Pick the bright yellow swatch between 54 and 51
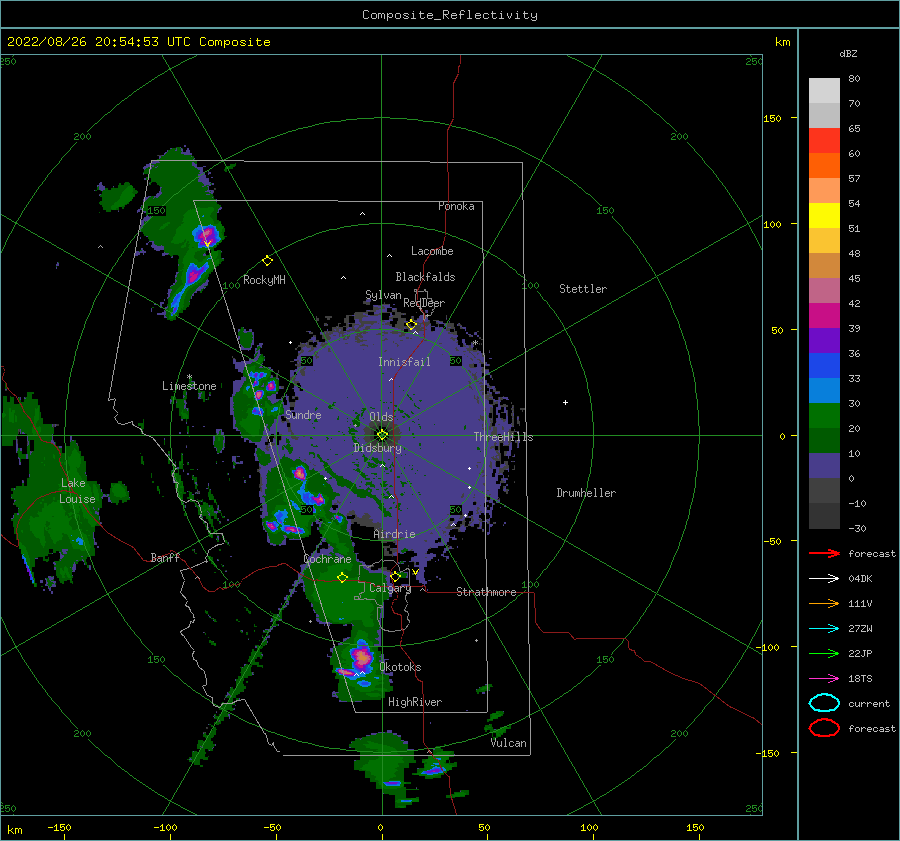 click(824, 216)
